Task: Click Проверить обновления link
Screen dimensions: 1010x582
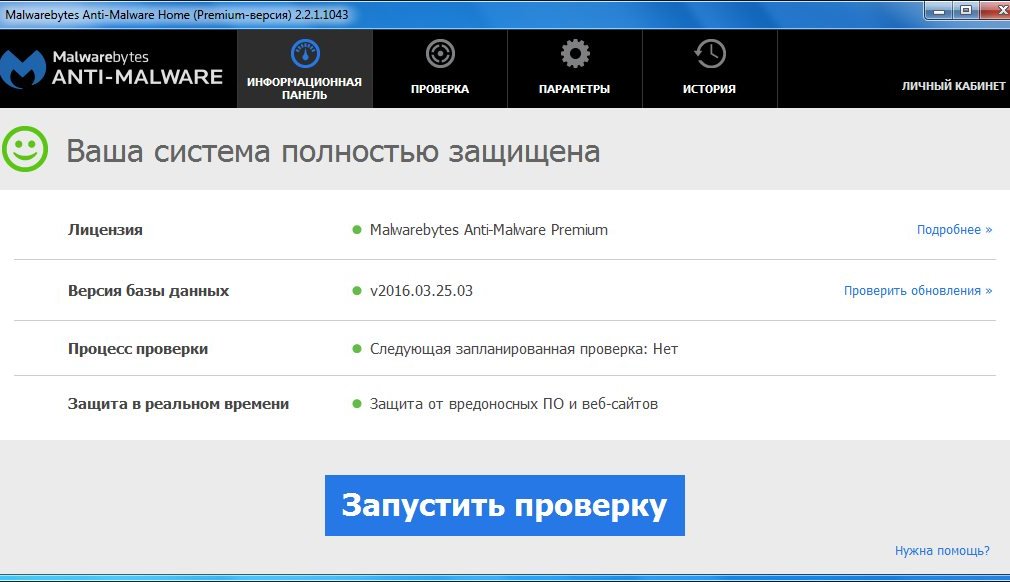Action: [x=918, y=291]
